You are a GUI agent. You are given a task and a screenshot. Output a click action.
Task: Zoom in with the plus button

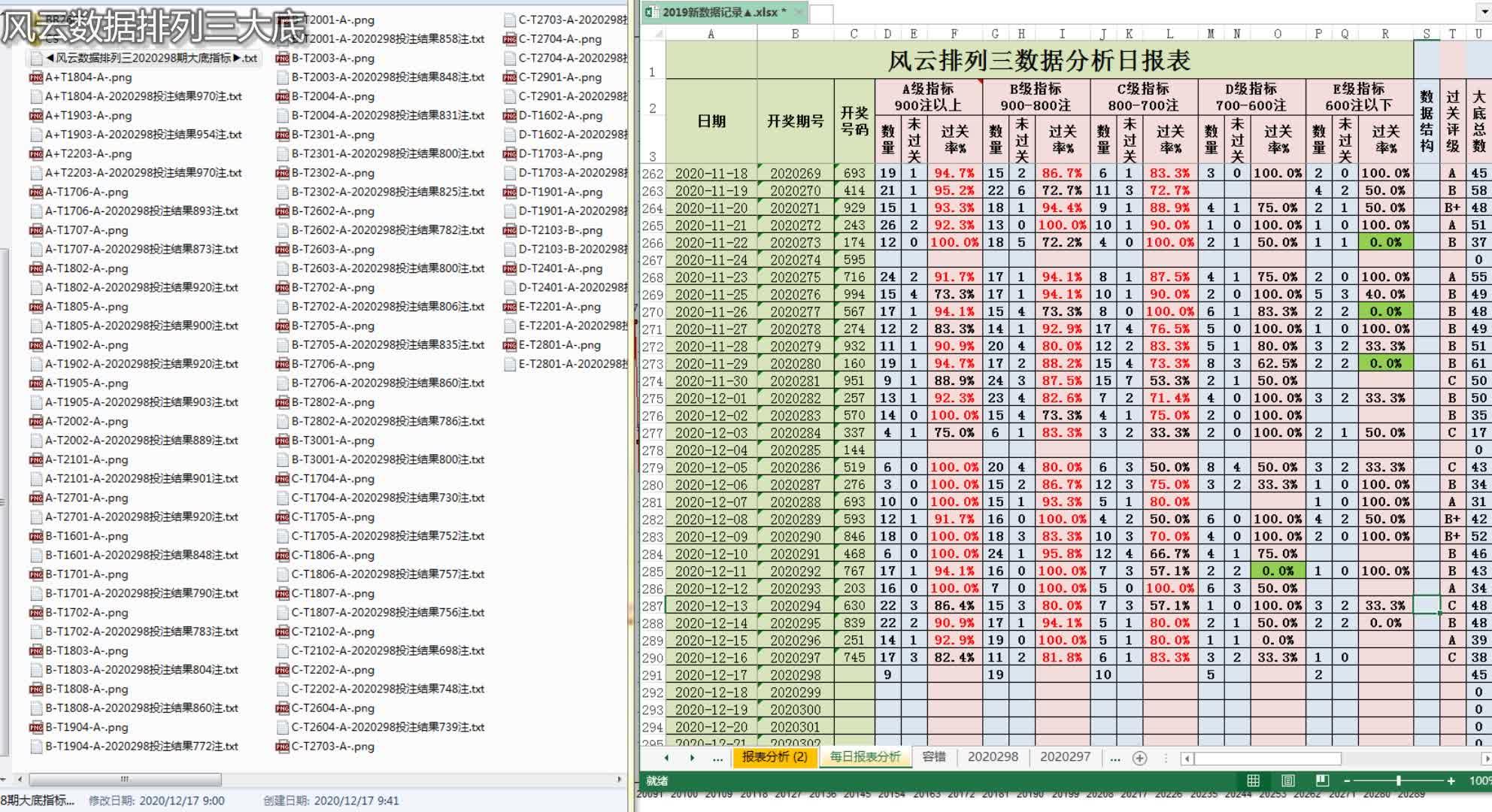tap(1451, 780)
